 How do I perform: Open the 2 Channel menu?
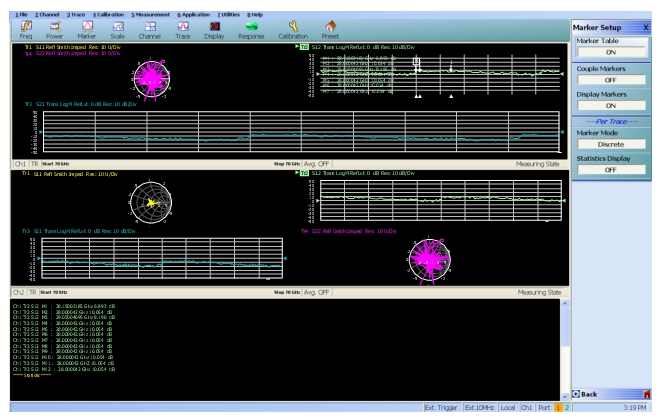[47, 15]
